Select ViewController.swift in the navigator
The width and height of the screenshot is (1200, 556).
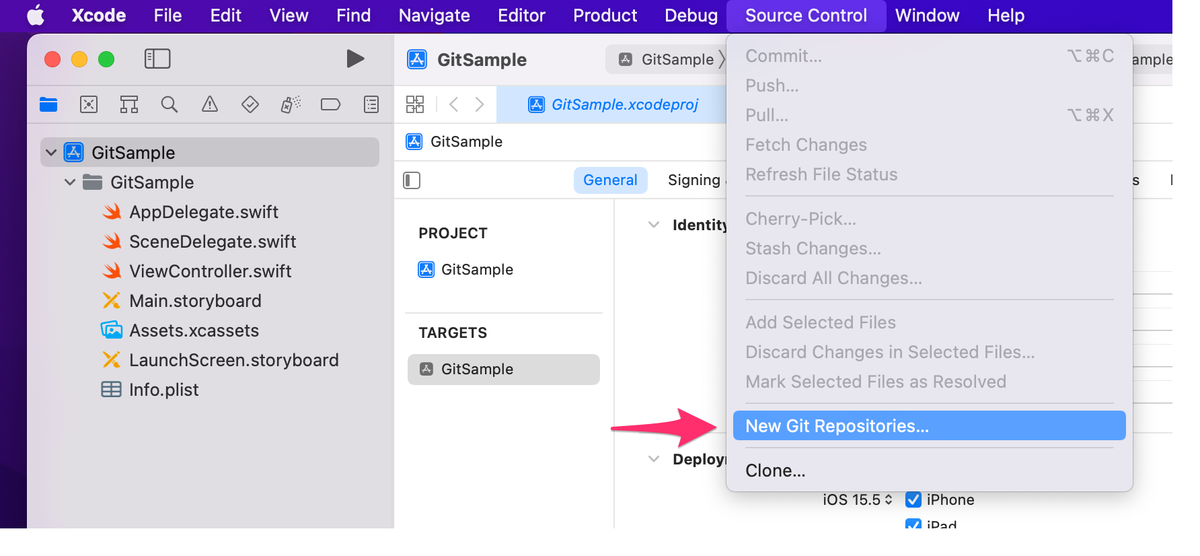(212, 271)
